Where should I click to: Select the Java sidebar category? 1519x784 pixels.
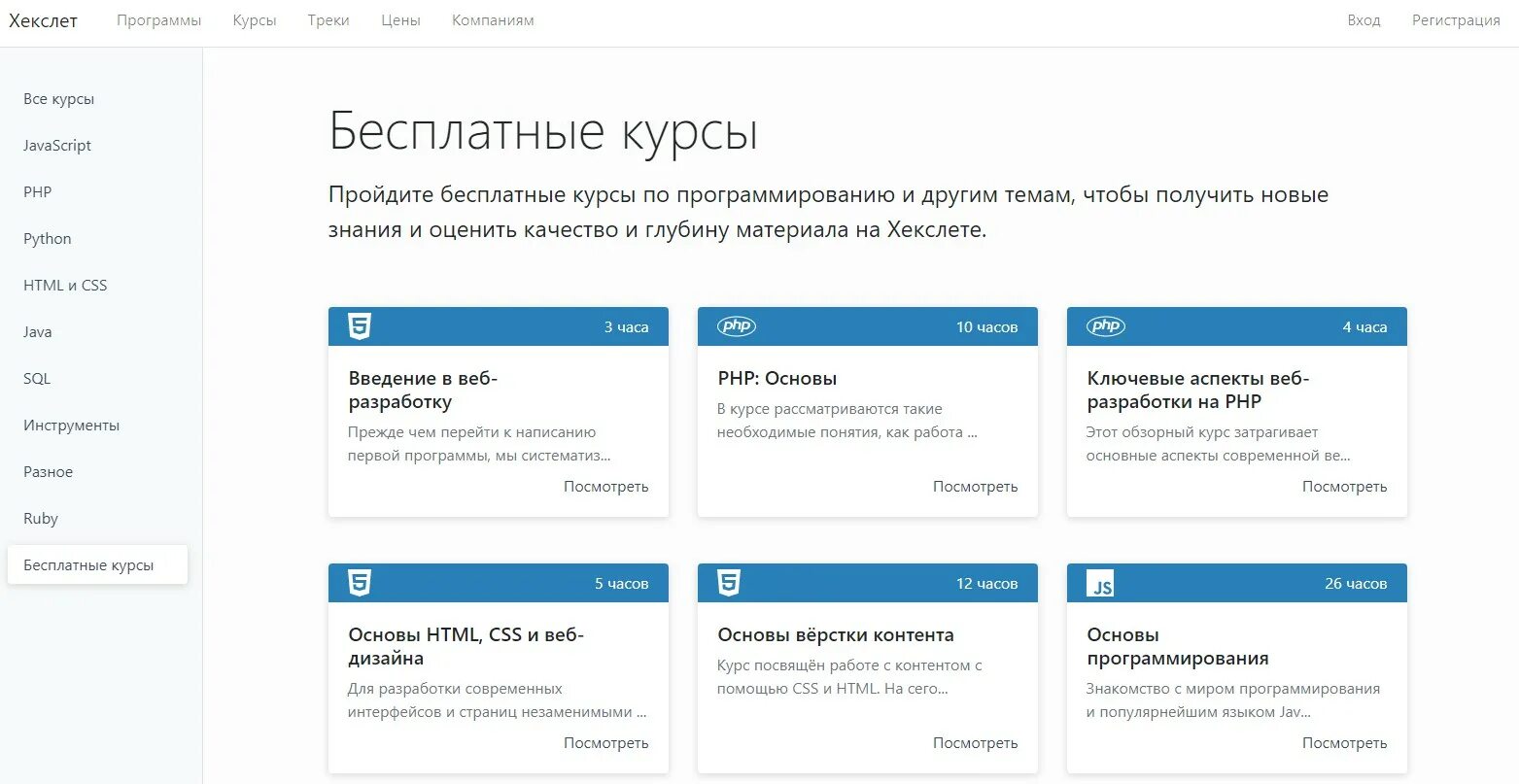(38, 332)
